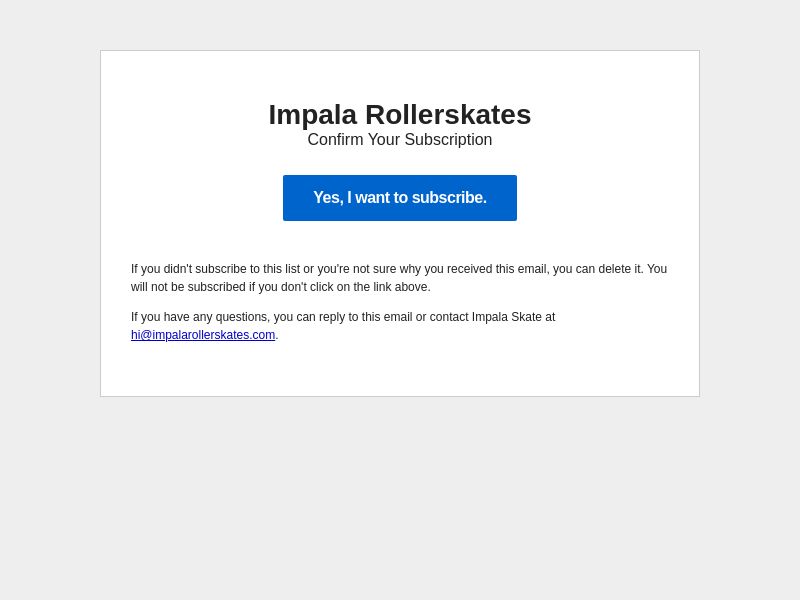The image size is (800, 600).
Task: Click the empty gray area below the white card
Action: pyautogui.click(x=399, y=497)
